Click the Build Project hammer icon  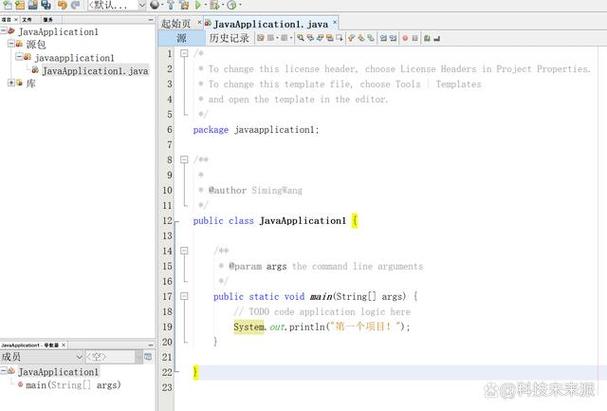[x=170, y=5]
